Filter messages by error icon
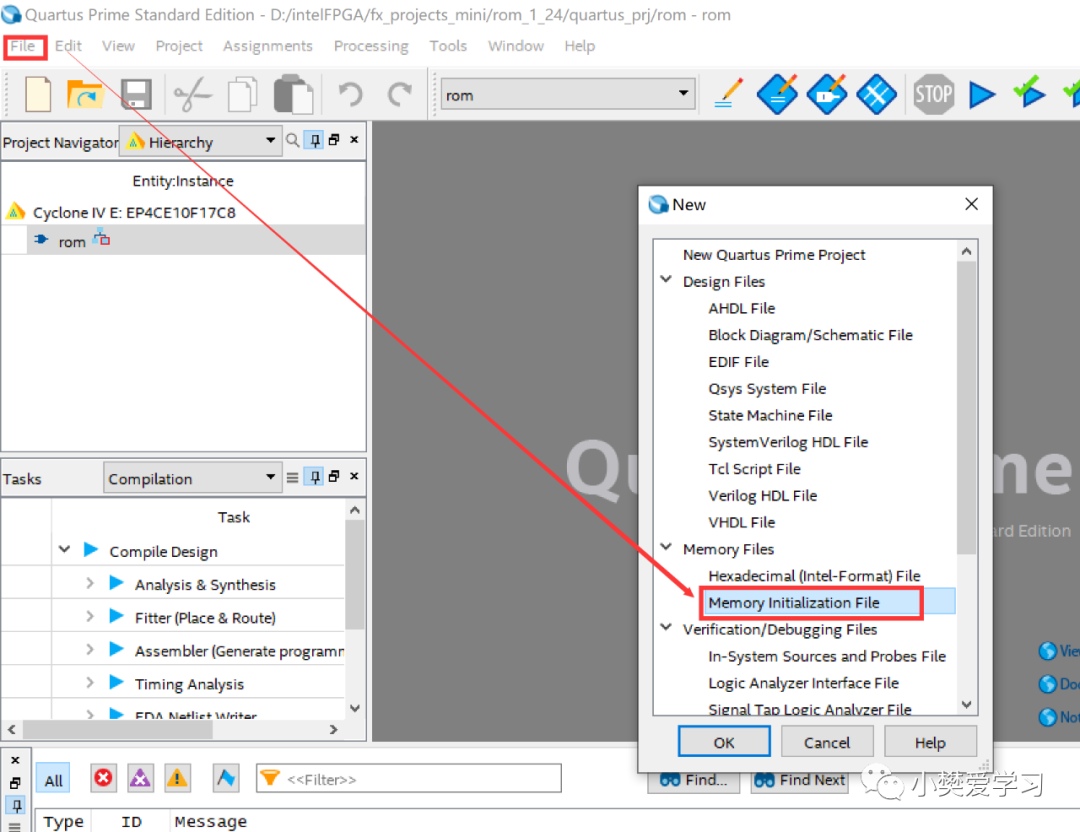The width and height of the screenshot is (1080, 832). click(103, 778)
